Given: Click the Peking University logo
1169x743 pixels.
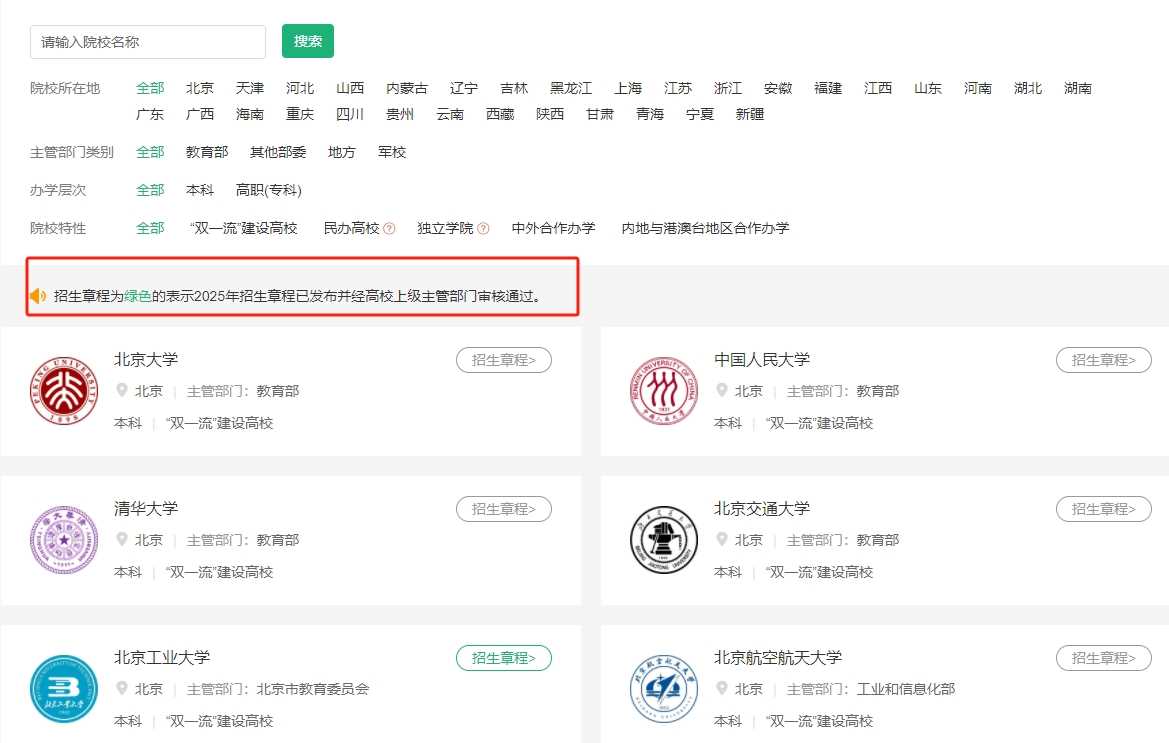Looking at the screenshot, I should coord(64,391).
